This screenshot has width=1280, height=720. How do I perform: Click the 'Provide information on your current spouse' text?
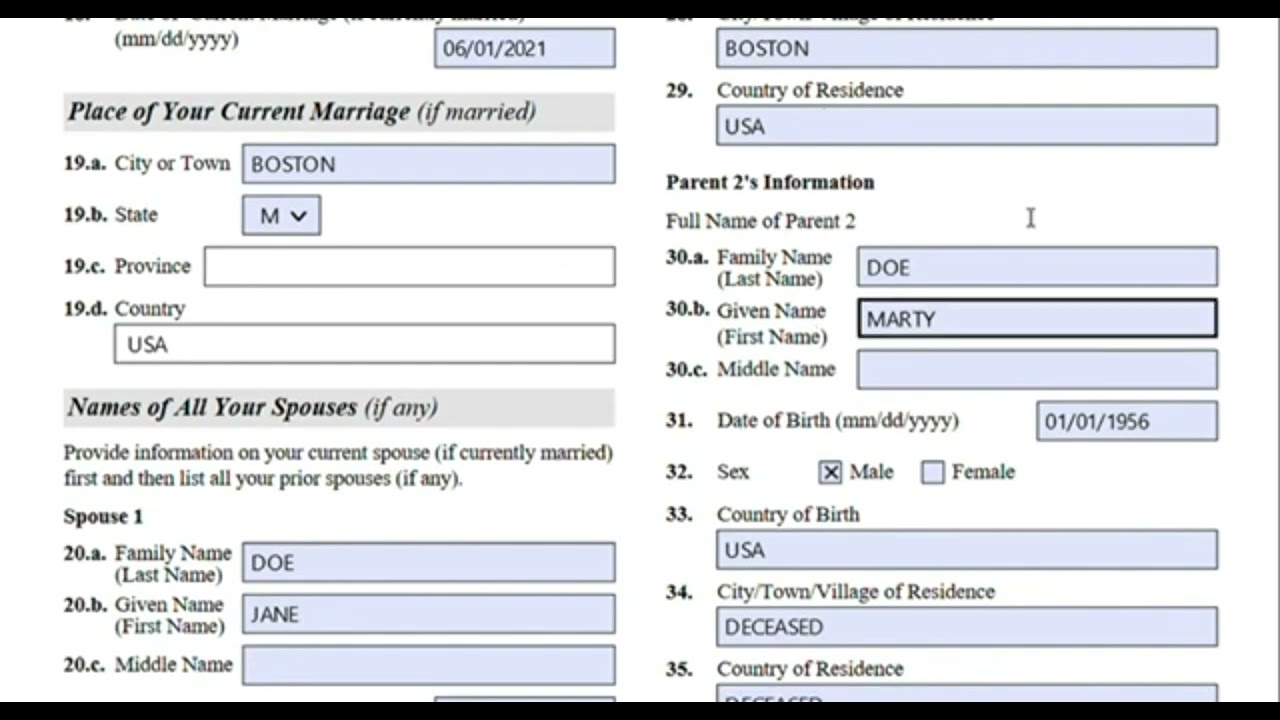338,465
